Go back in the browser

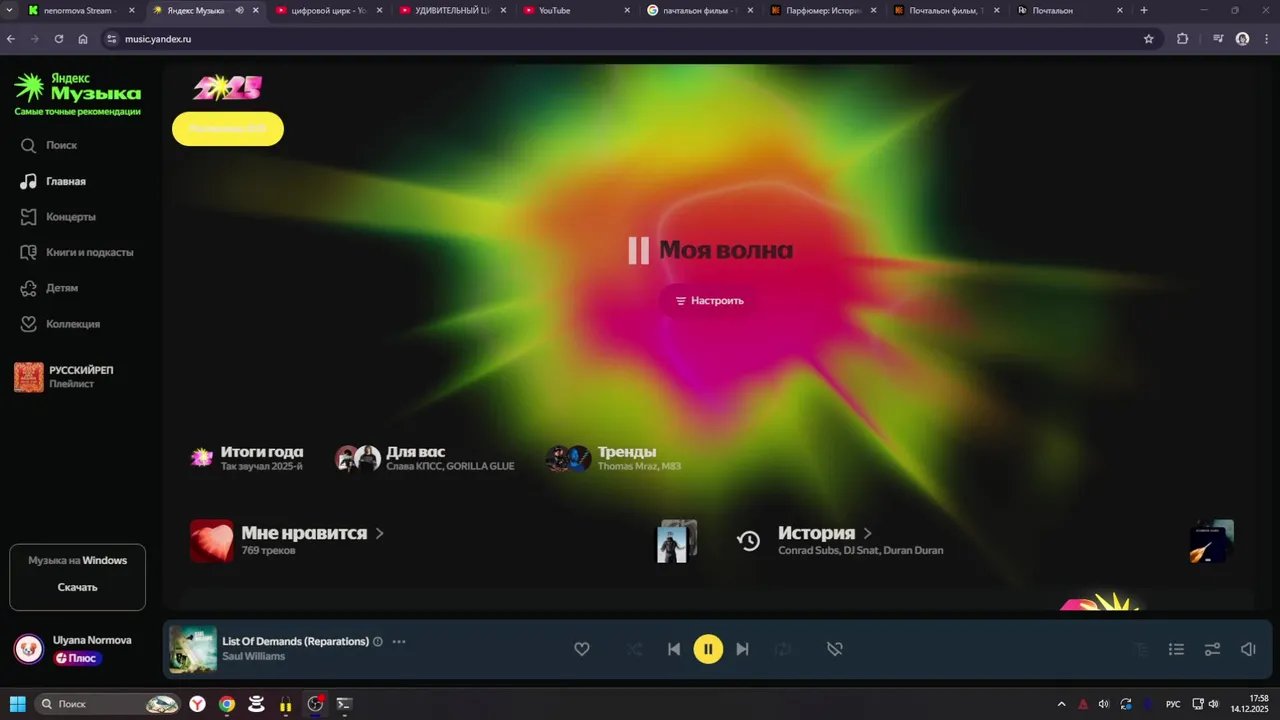[11, 39]
